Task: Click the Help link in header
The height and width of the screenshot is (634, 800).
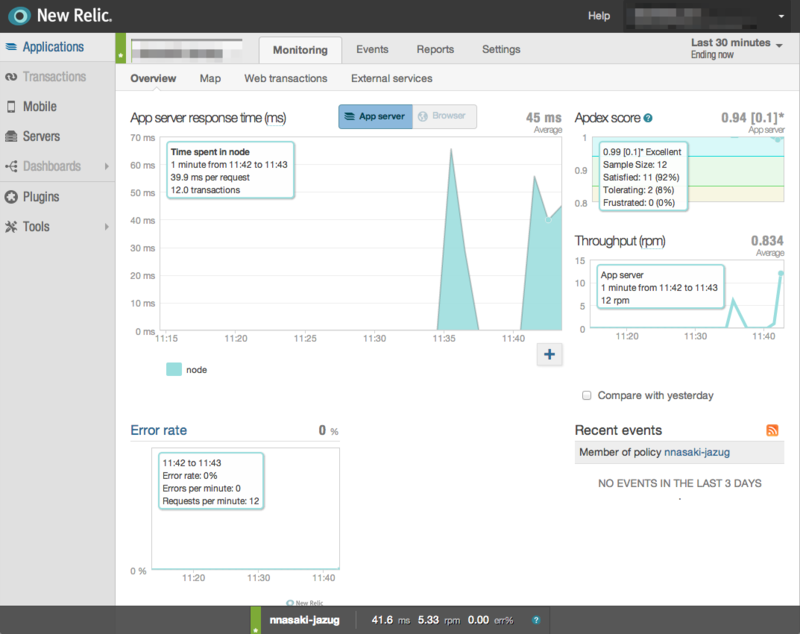Action: coord(598,16)
